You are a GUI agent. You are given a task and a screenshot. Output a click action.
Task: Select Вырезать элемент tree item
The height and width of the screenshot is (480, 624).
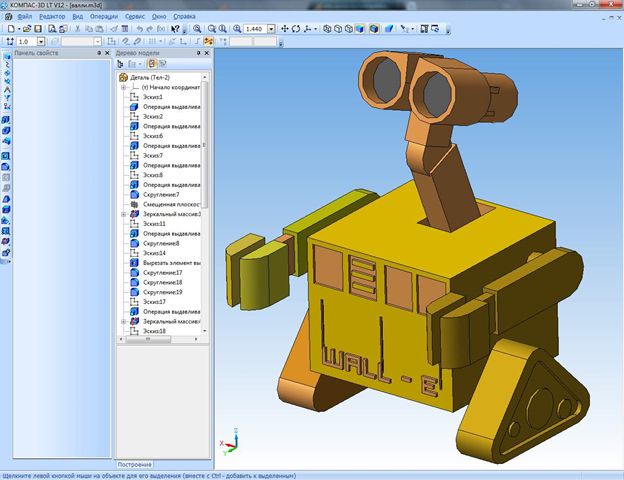pyautogui.click(x=172, y=263)
